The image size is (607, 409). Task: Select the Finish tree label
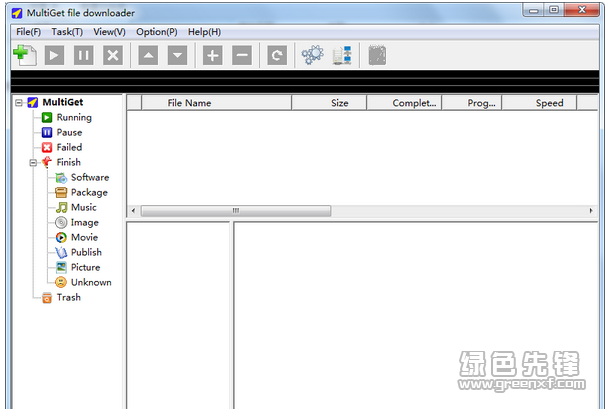[69, 163]
